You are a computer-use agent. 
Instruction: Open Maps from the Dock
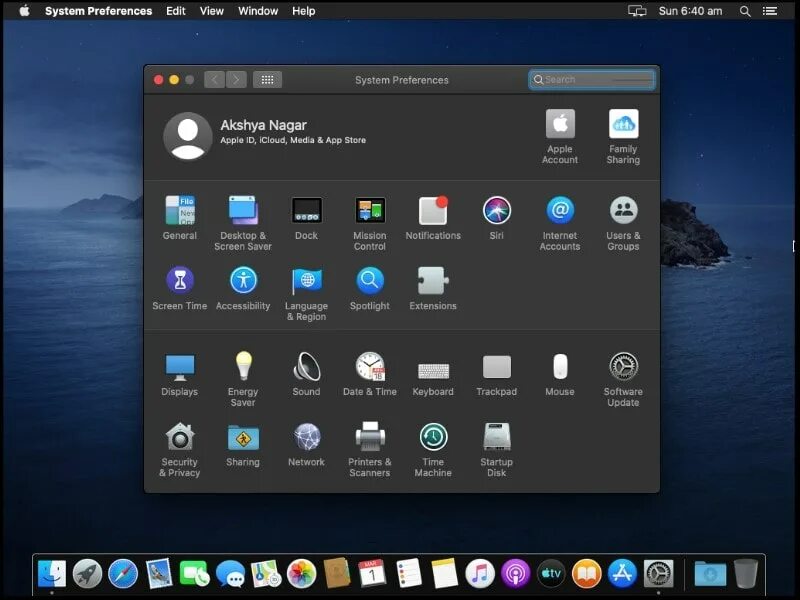click(x=266, y=573)
